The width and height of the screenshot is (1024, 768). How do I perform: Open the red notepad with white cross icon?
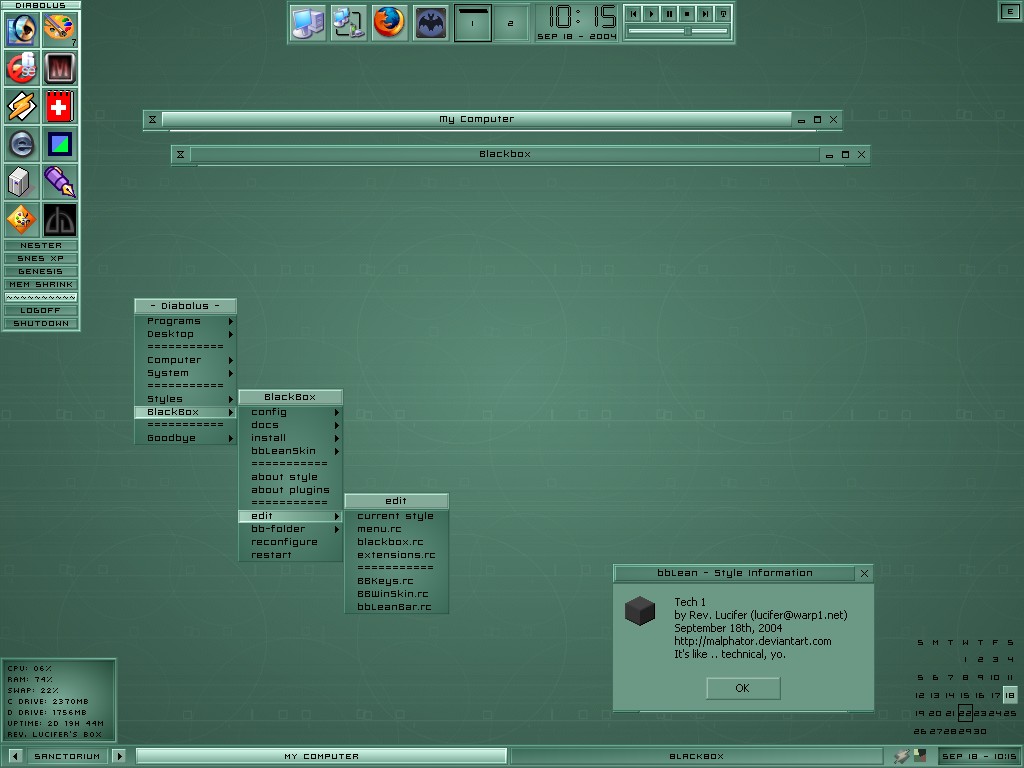click(x=59, y=106)
